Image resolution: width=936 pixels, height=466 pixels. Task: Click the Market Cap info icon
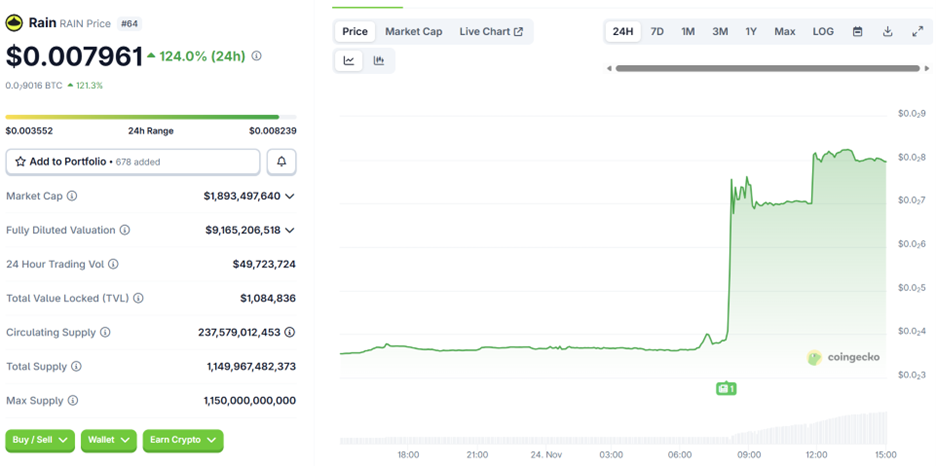(x=72, y=196)
